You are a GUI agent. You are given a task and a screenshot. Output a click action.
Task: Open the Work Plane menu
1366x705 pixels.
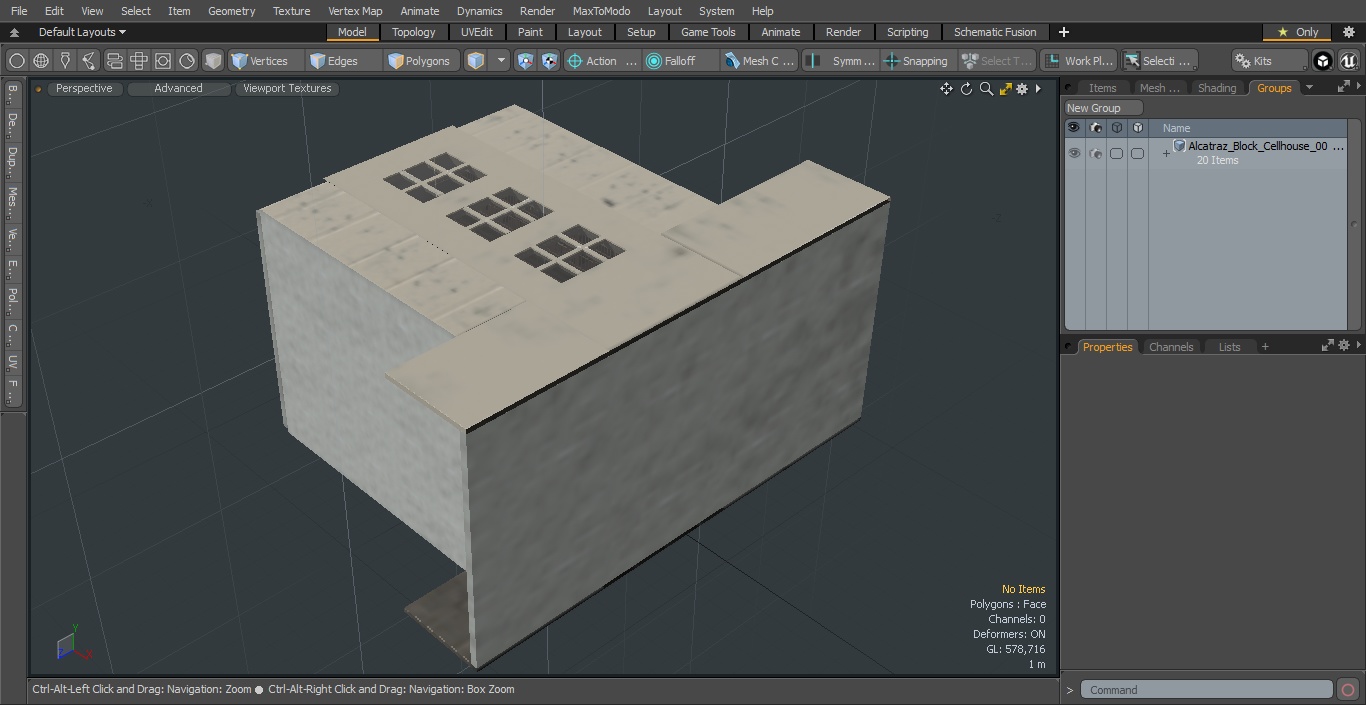point(1078,61)
